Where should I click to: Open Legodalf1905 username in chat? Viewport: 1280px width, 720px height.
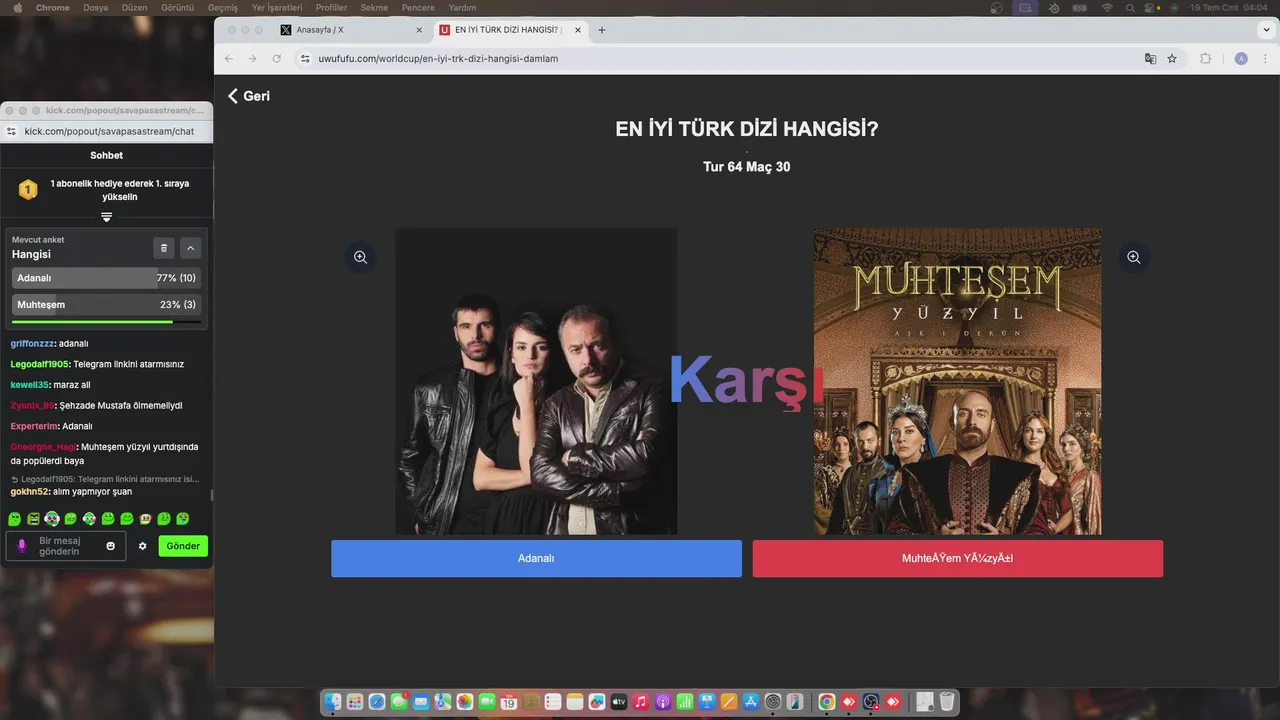coord(39,364)
